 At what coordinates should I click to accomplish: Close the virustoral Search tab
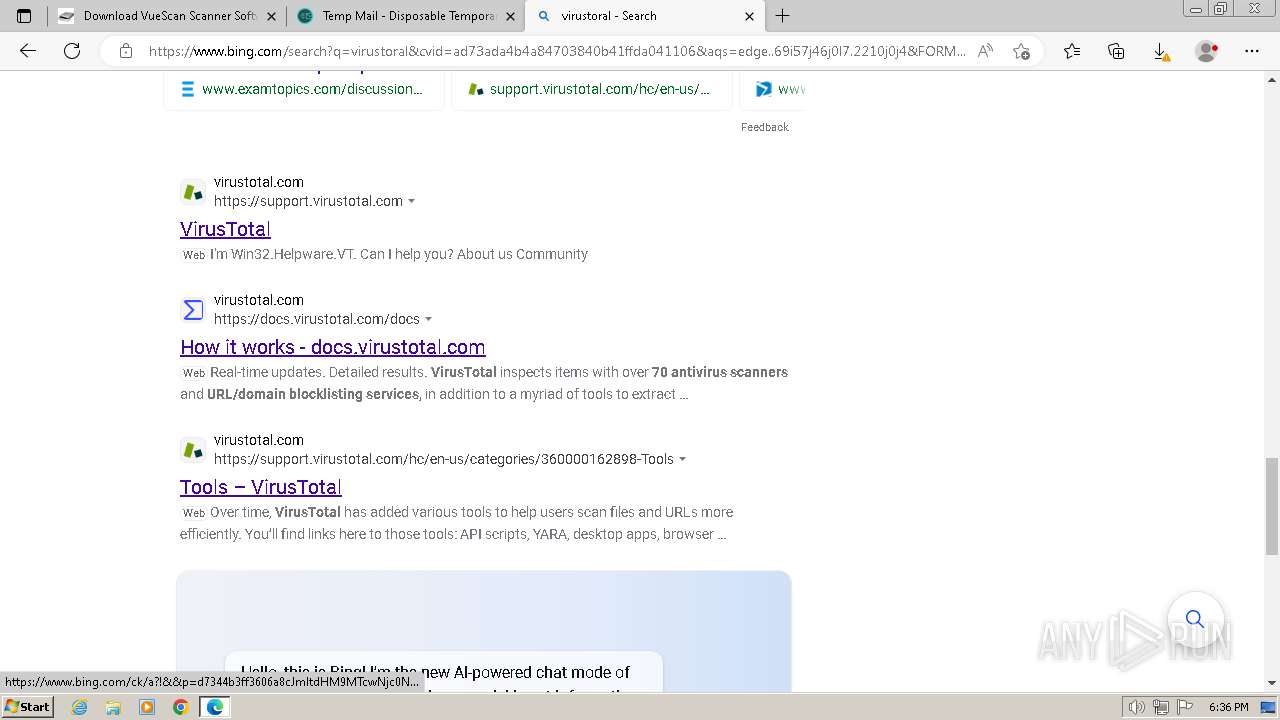click(x=750, y=16)
